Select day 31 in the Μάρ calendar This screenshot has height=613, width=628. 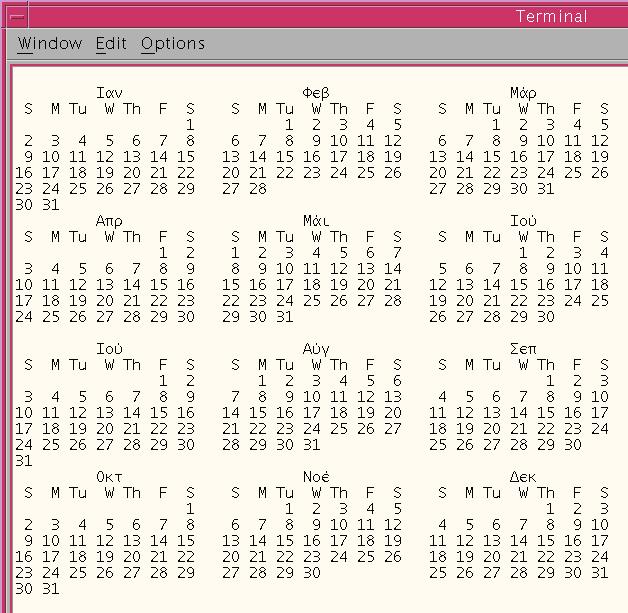tap(546, 189)
